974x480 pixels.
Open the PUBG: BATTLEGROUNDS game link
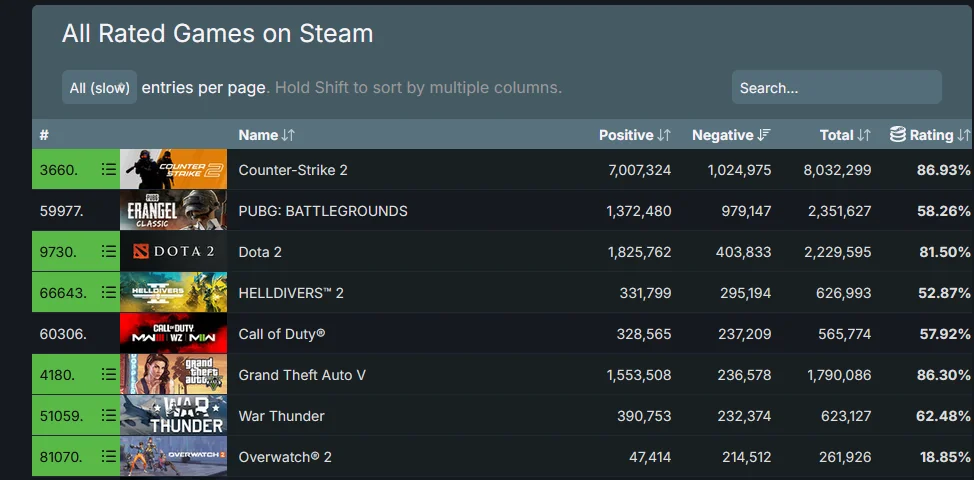tap(323, 211)
